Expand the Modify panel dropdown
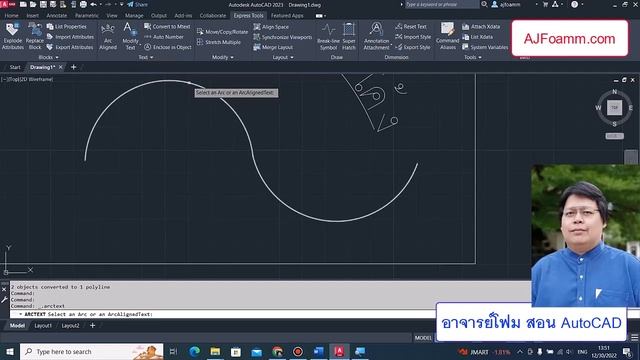The height and width of the screenshot is (360, 640). [x=223, y=58]
